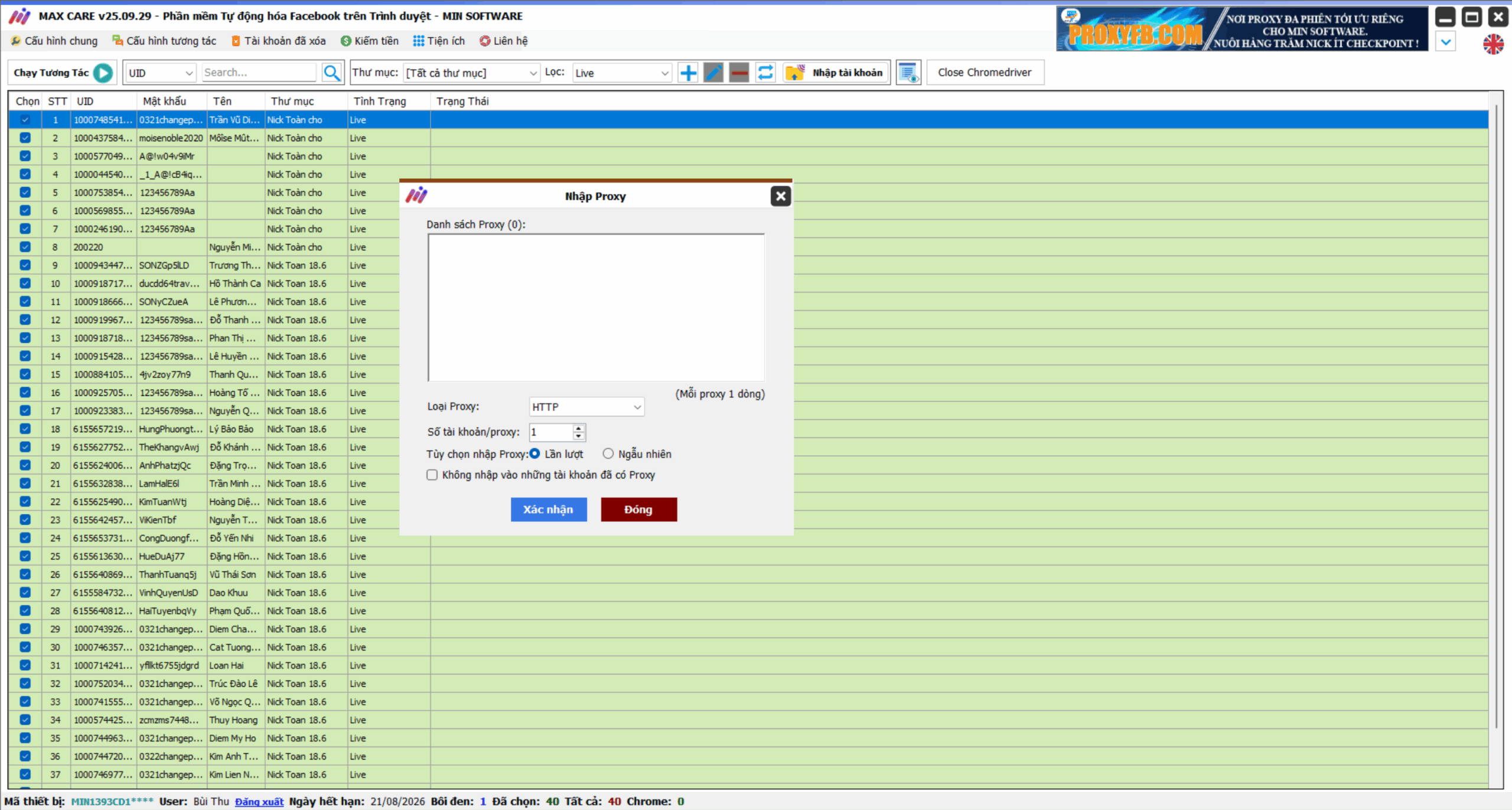
Task: Open the view columns icon with eye
Action: point(908,73)
